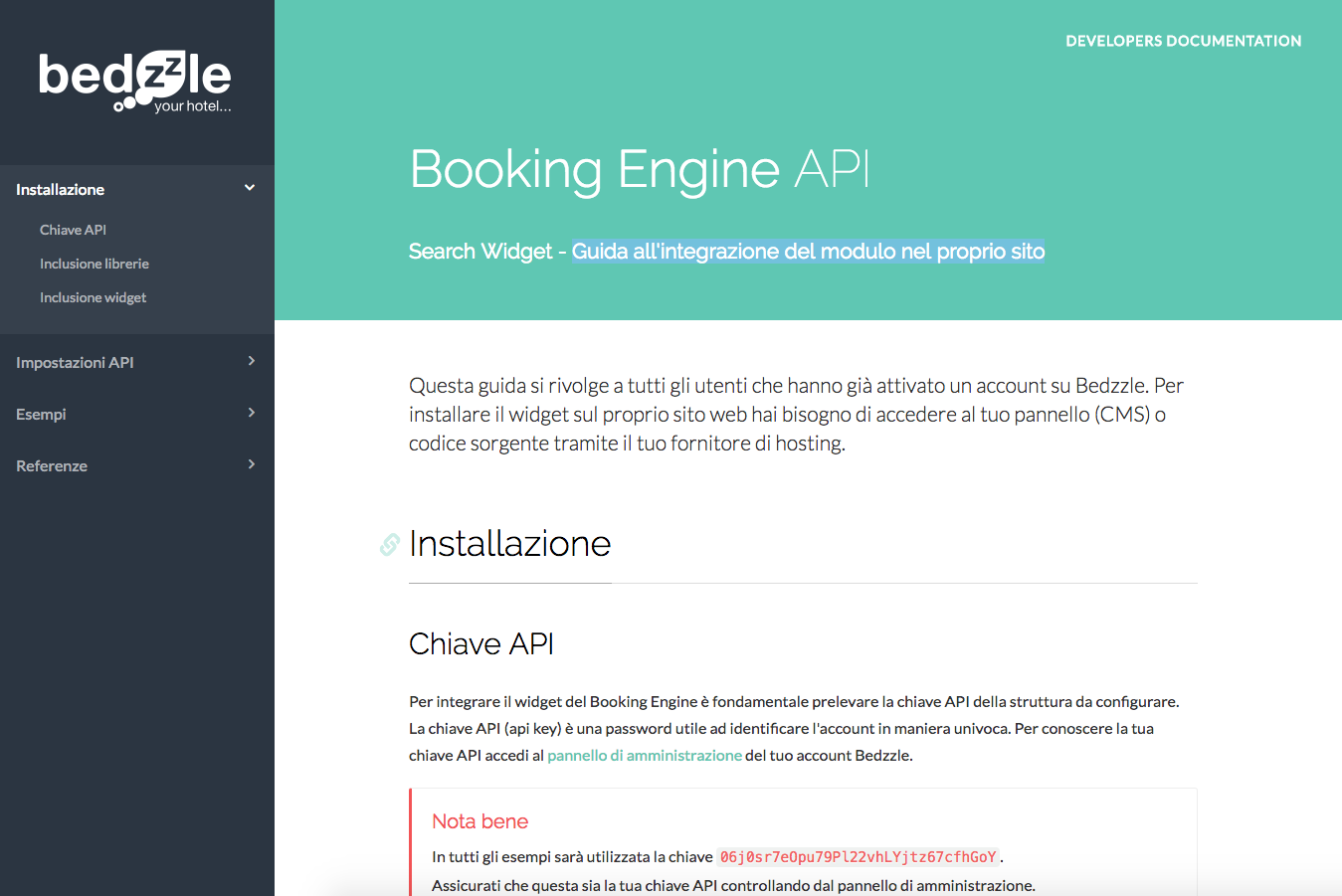The height and width of the screenshot is (896, 1342).
Task: Click the Booking Engine API title
Action: [640, 168]
